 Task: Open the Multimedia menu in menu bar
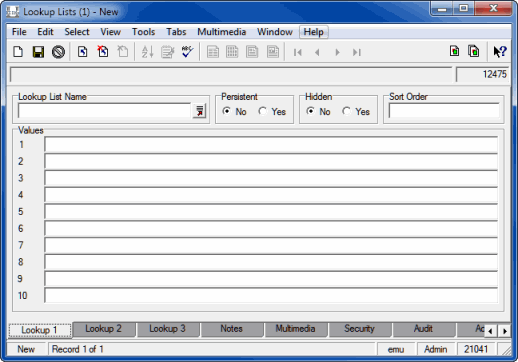(222, 32)
